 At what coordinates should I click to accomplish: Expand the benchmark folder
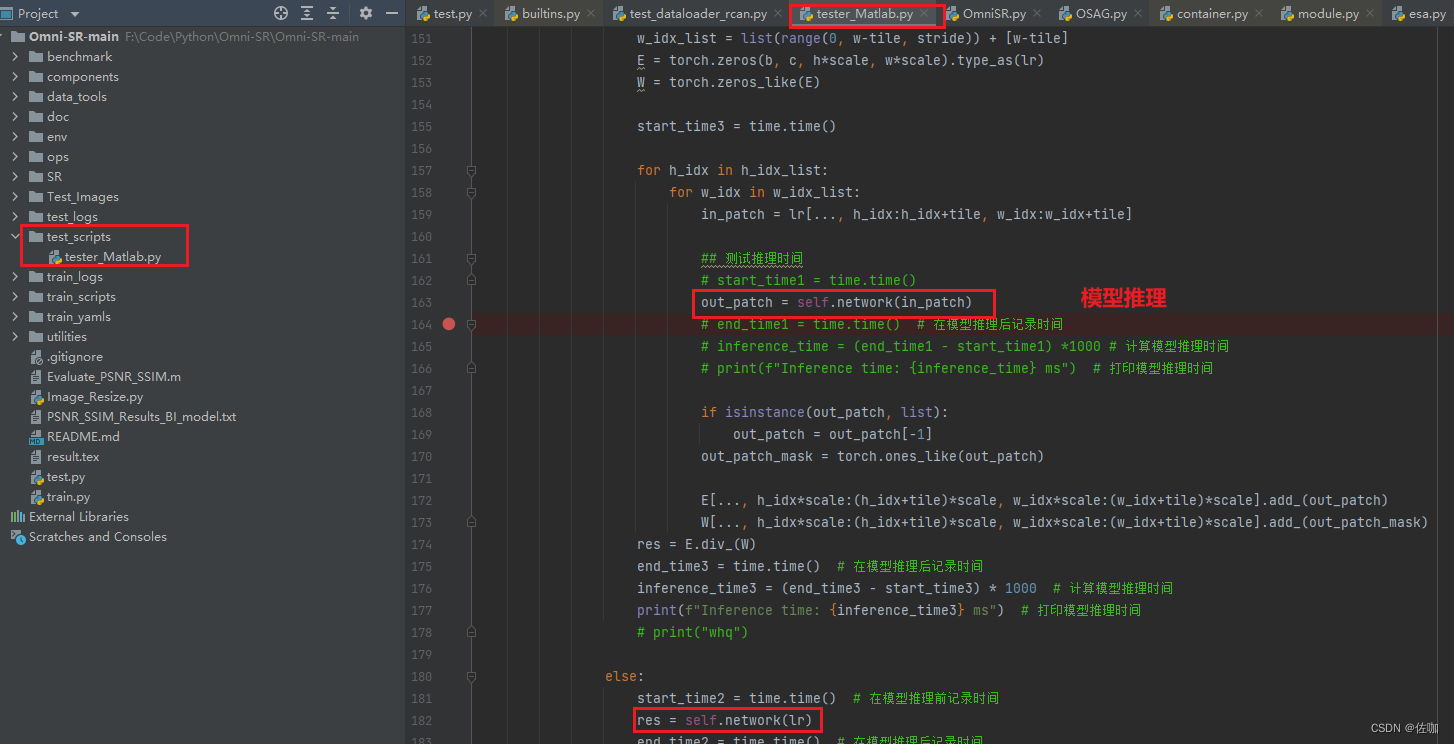15,57
